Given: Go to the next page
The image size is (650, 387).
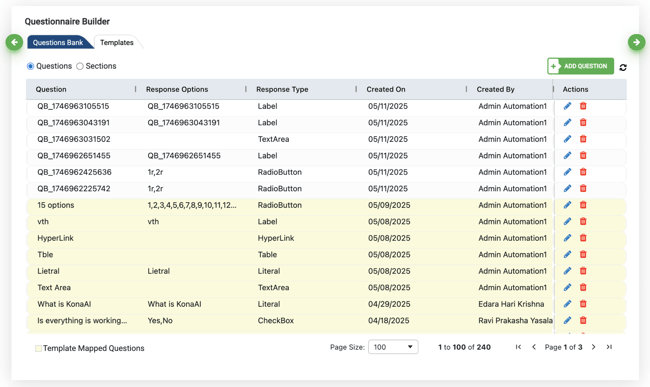Looking at the screenshot, I should (x=594, y=347).
